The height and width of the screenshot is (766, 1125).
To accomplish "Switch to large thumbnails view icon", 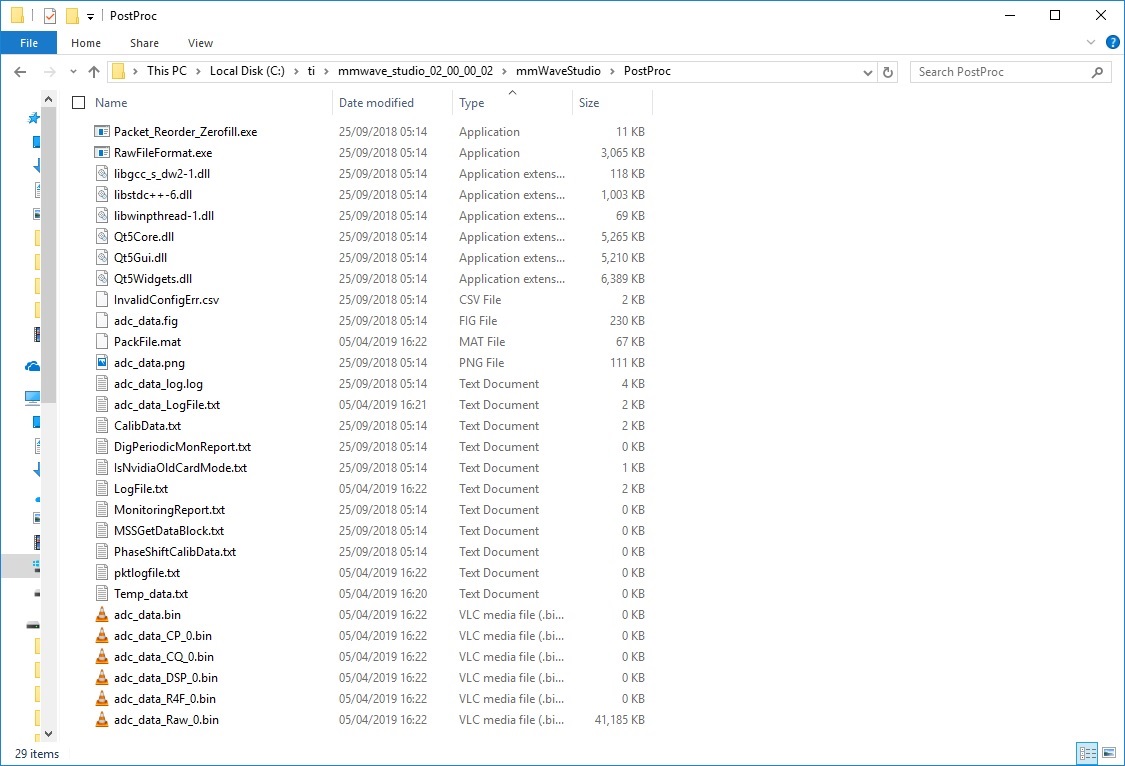I will 1108,753.
